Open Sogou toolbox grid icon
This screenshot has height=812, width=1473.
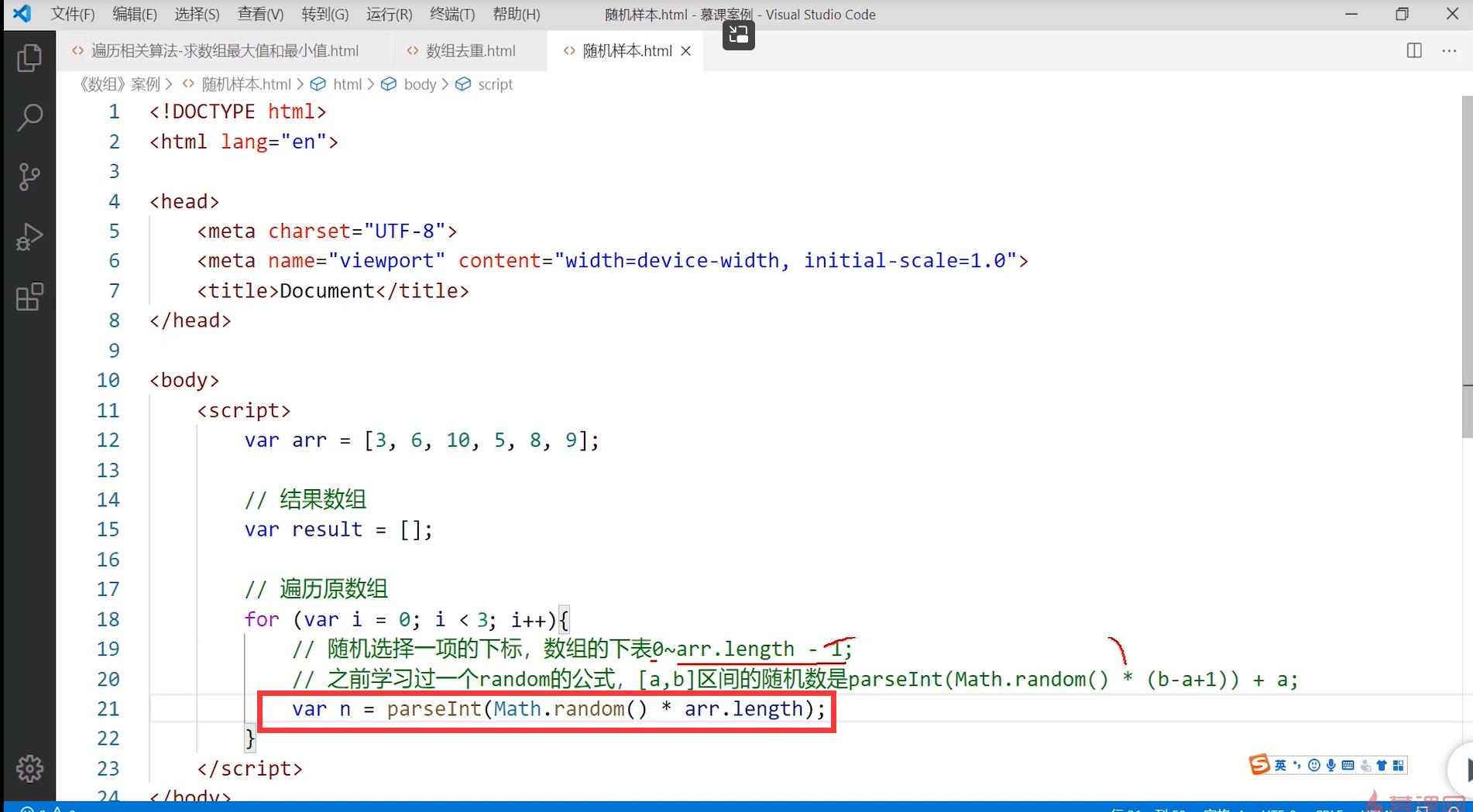pos(1398,766)
